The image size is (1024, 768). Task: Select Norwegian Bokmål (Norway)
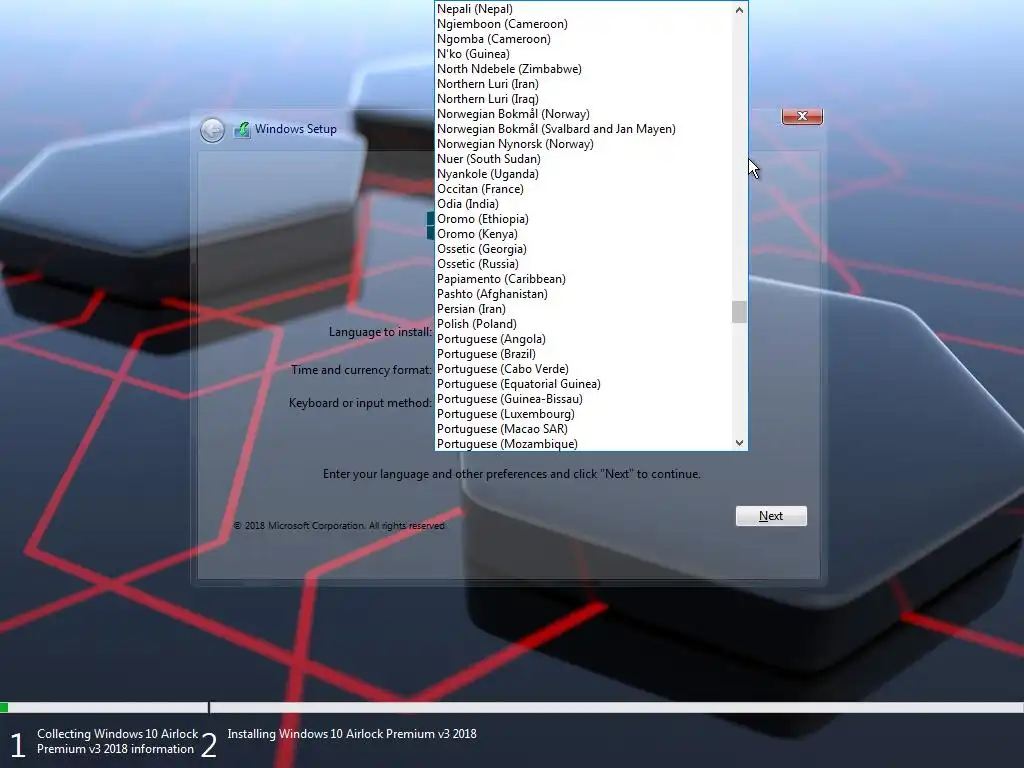584,114
